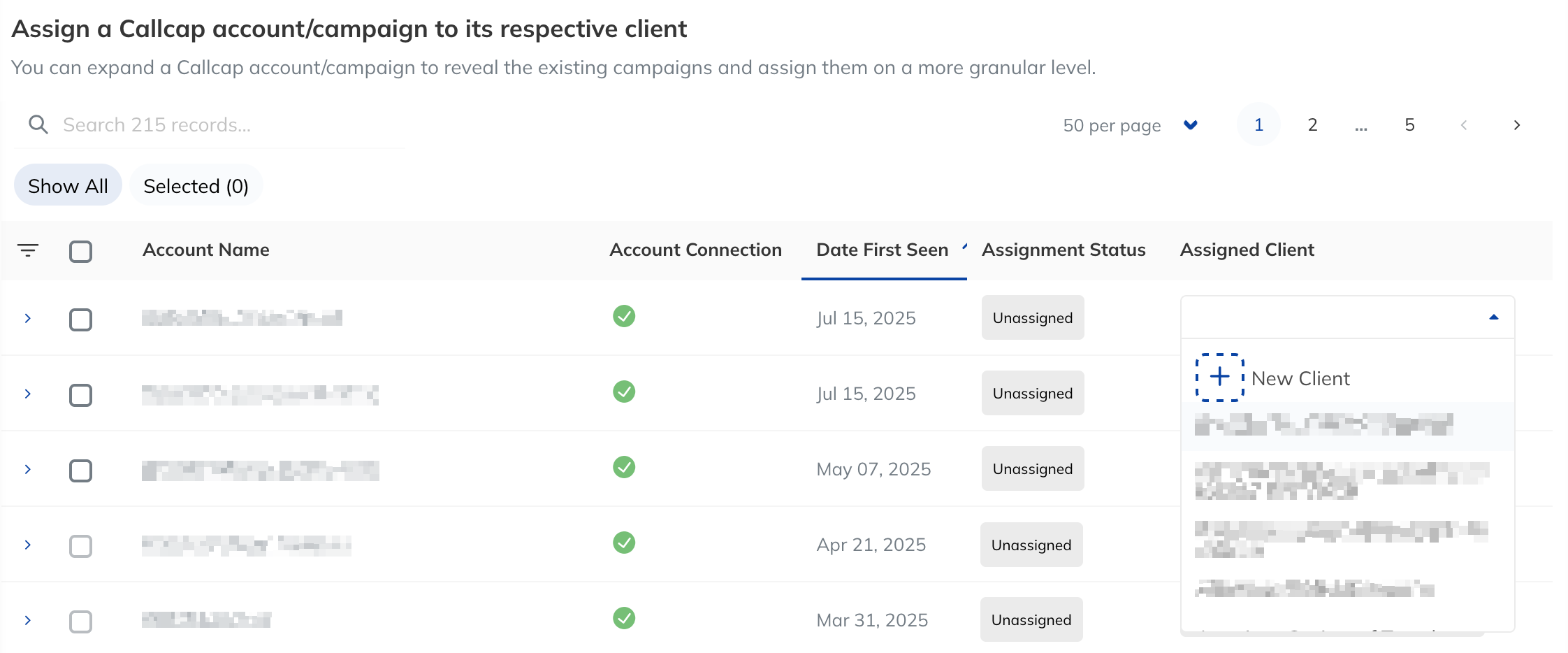Click the Apr 21, 2025 date cell
Viewport: 1568px width, 653px height.
click(x=871, y=545)
